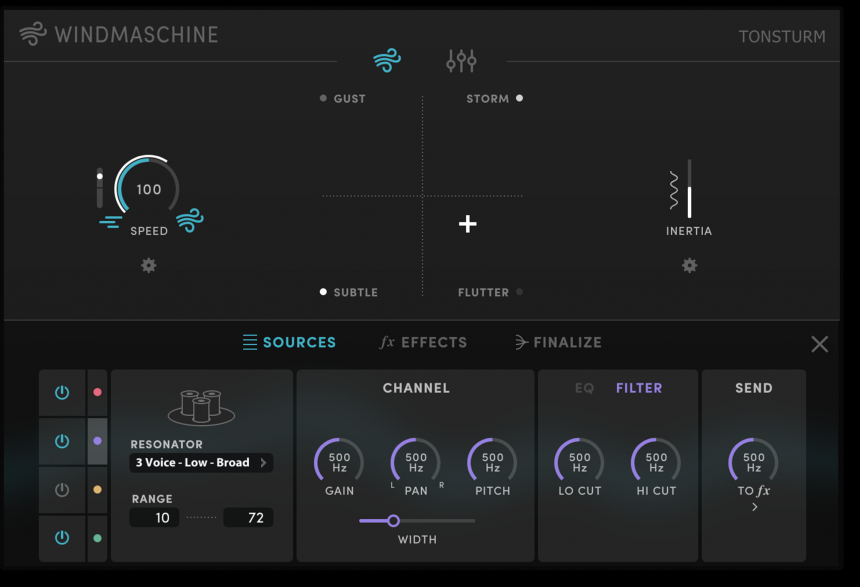Select the Gust corner dot
Screen dimensions: 860x587
pos(323,98)
